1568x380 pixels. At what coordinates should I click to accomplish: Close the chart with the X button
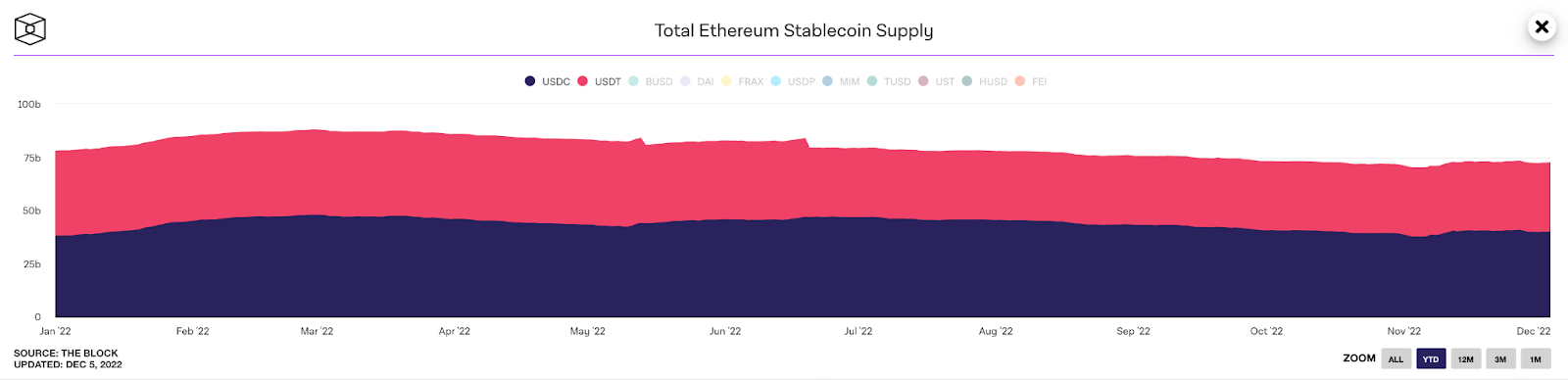[1542, 26]
